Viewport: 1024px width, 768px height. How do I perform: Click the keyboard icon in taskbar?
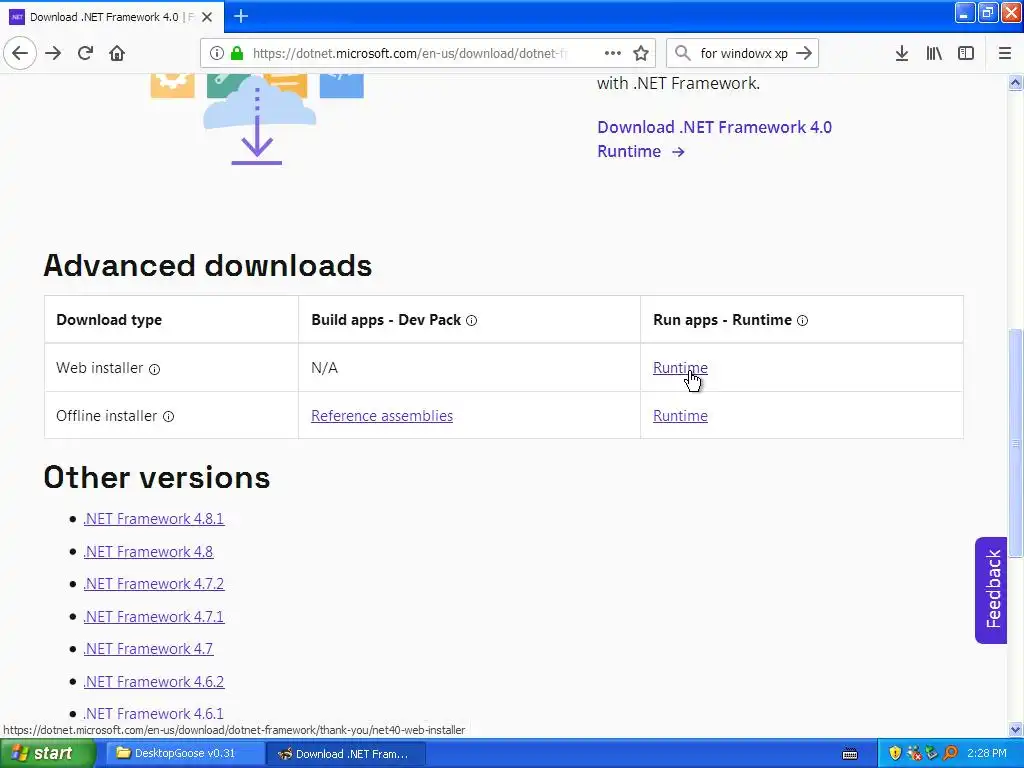[850, 754]
